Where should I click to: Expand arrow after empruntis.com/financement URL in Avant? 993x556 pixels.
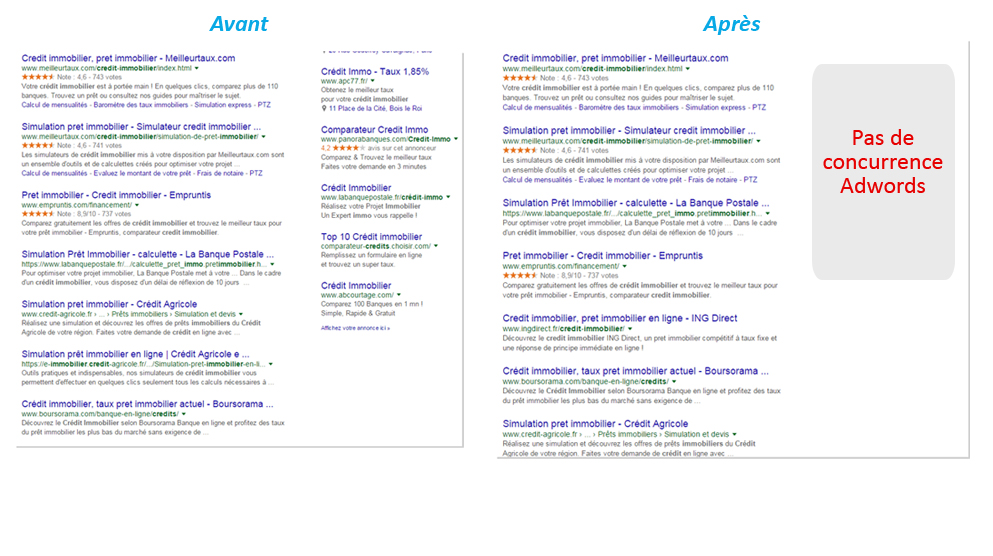[137, 205]
